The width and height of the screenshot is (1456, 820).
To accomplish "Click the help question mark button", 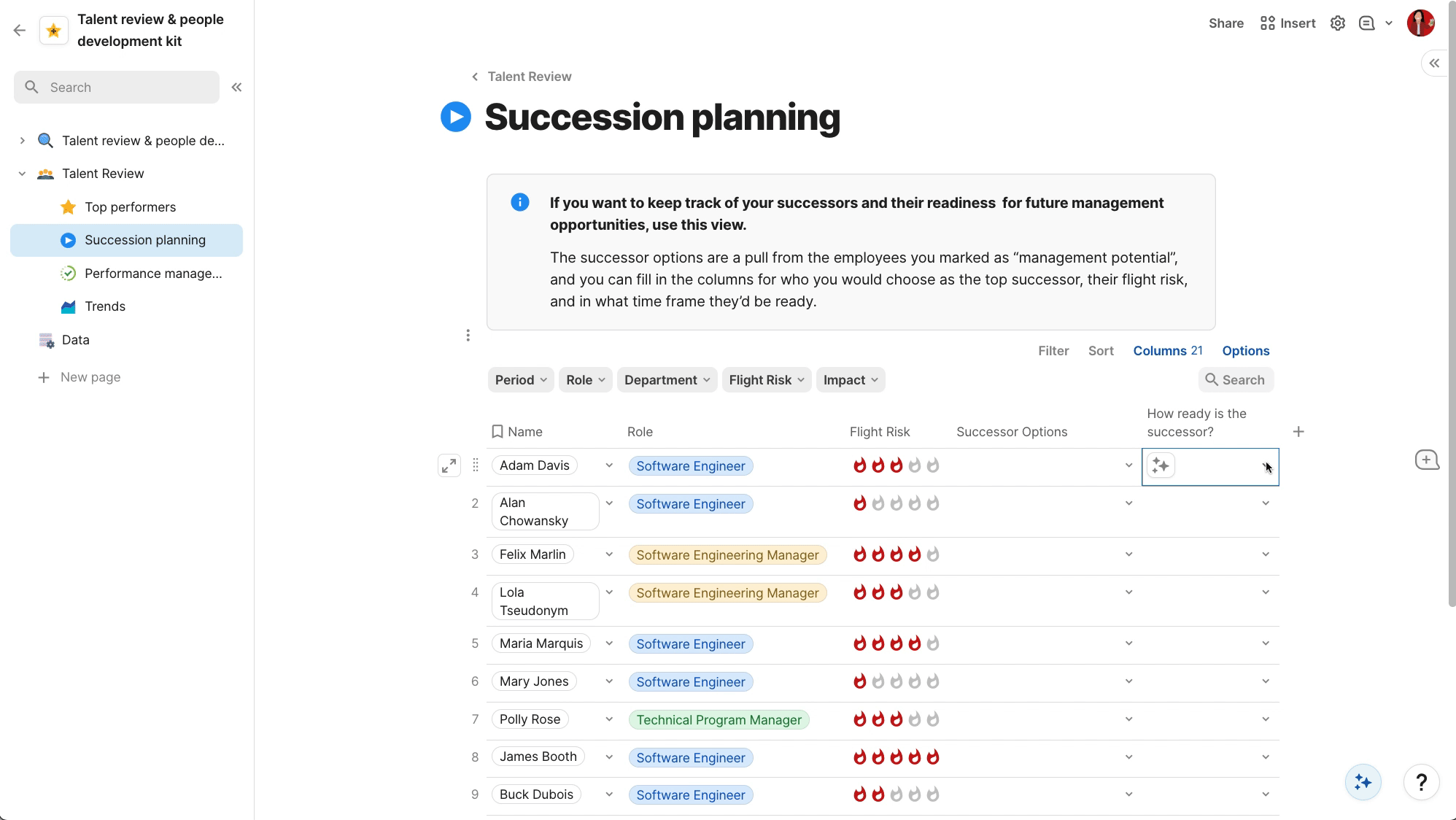I will pyautogui.click(x=1420, y=782).
